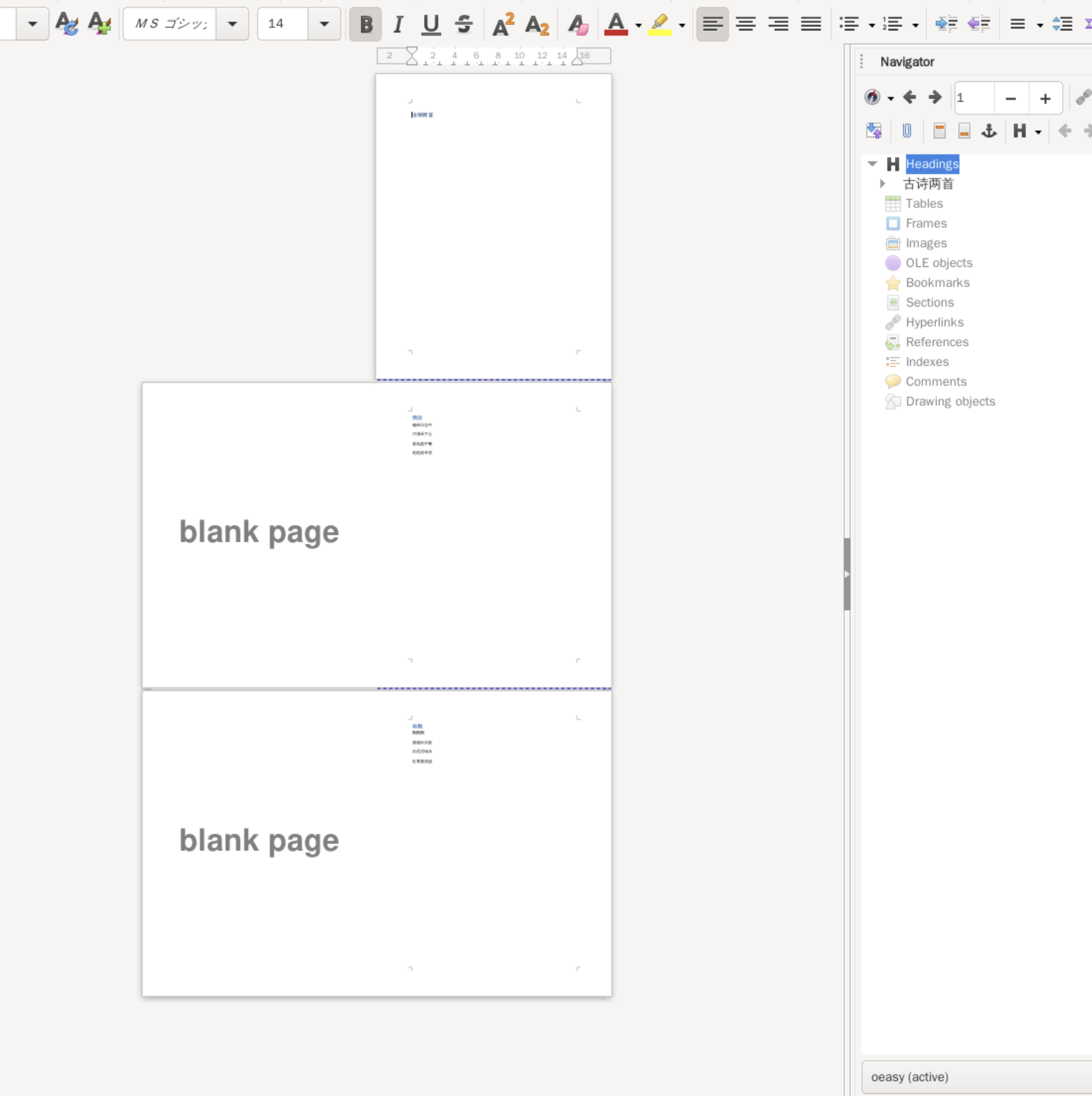This screenshot has height=1096, width=1092.
Task: Open the font name dropdown list
Action: (232, 24)
